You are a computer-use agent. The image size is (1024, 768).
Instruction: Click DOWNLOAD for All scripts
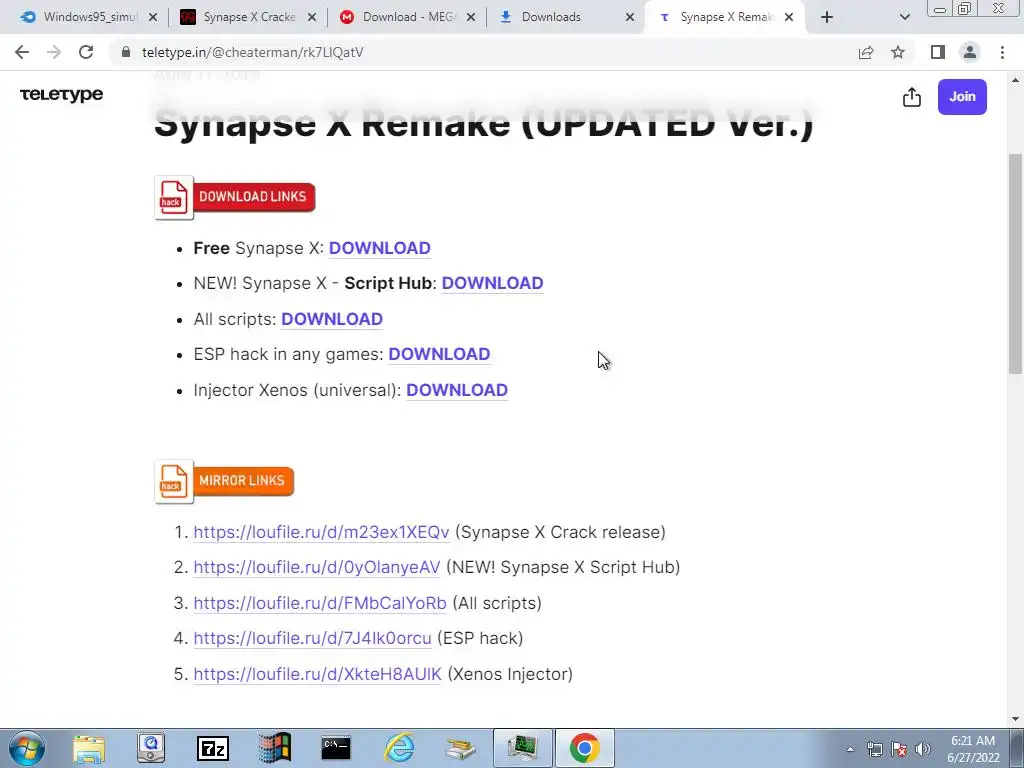tap(332, 319)
